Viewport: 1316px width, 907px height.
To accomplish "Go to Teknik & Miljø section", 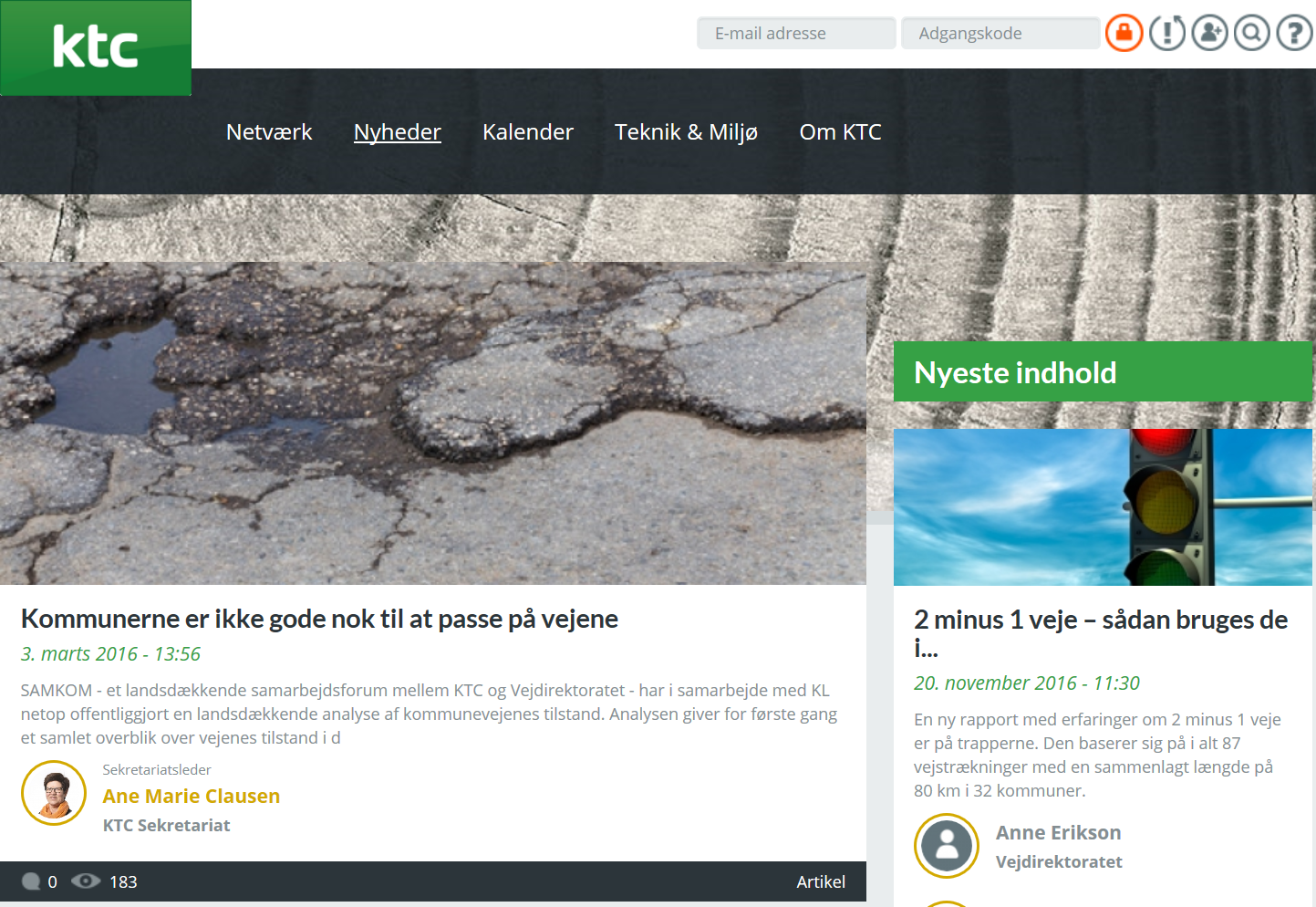I will tap(686, 132).
